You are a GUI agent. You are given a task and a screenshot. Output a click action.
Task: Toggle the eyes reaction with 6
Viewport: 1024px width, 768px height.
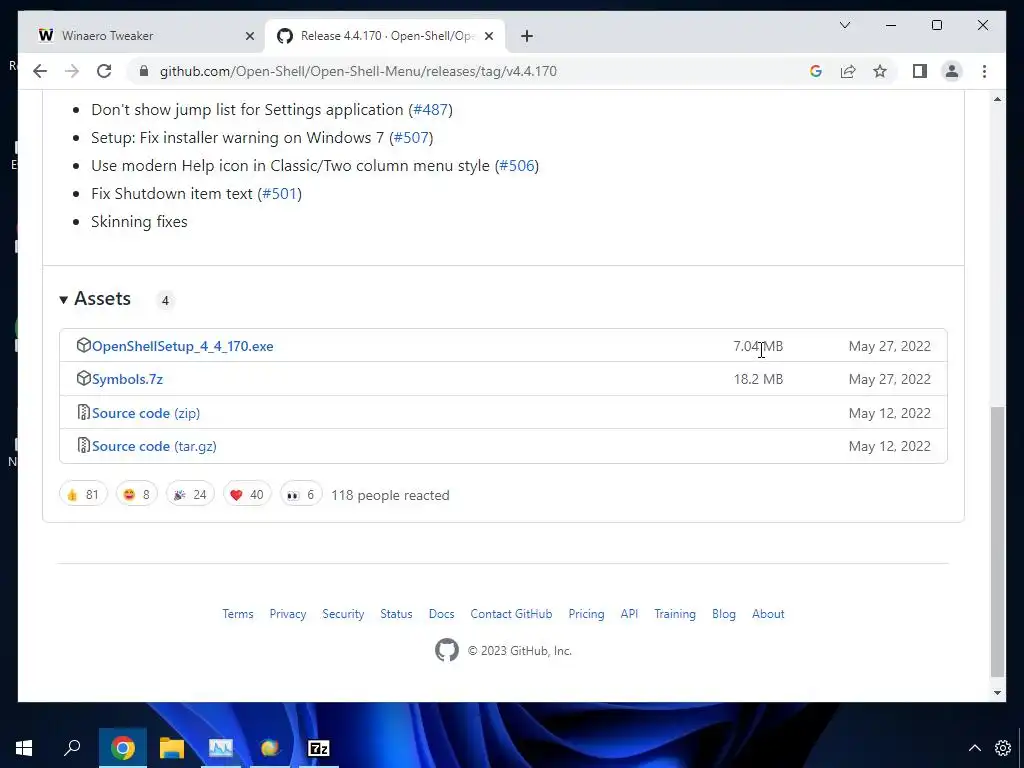point(301,495)
